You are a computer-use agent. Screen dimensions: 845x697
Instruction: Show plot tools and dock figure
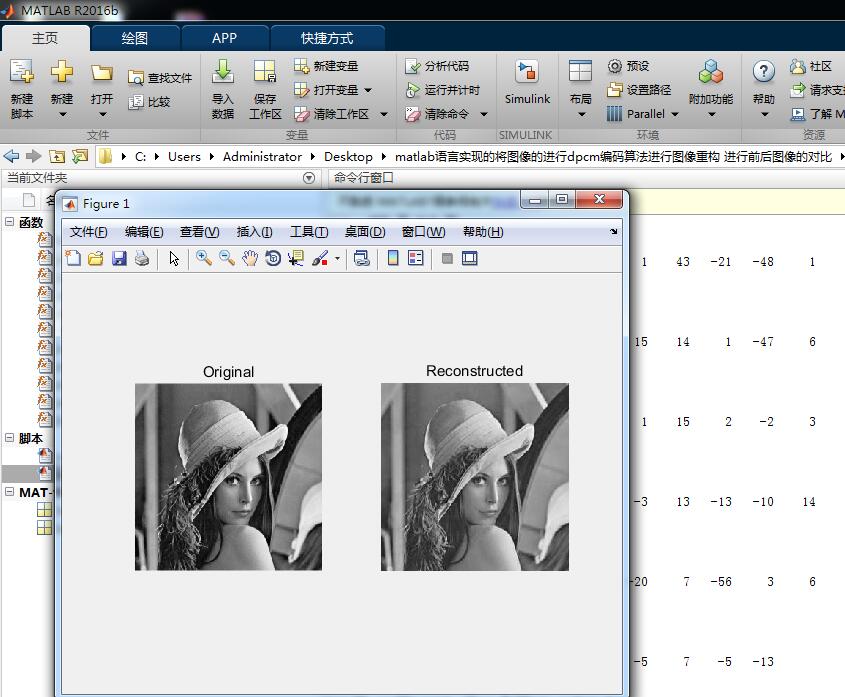469,258
